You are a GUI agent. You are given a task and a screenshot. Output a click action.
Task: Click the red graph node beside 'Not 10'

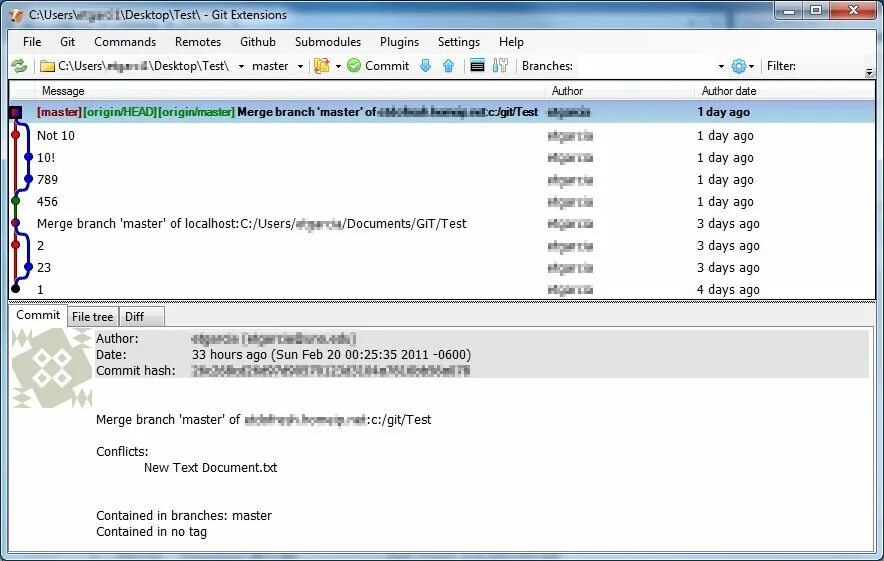(15, 135)
